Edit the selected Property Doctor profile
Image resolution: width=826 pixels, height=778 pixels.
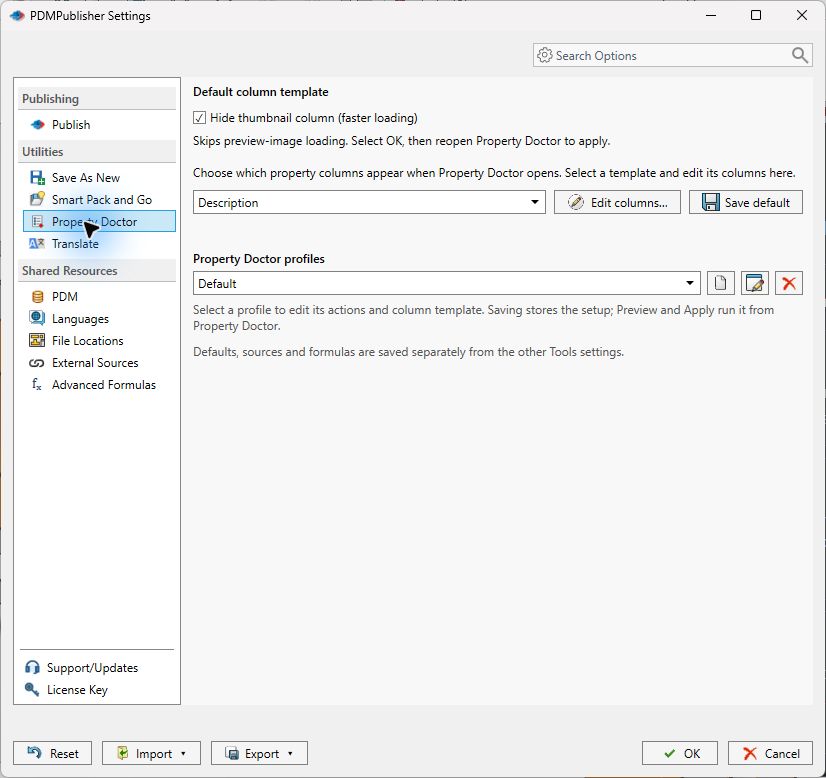[754, 283]
